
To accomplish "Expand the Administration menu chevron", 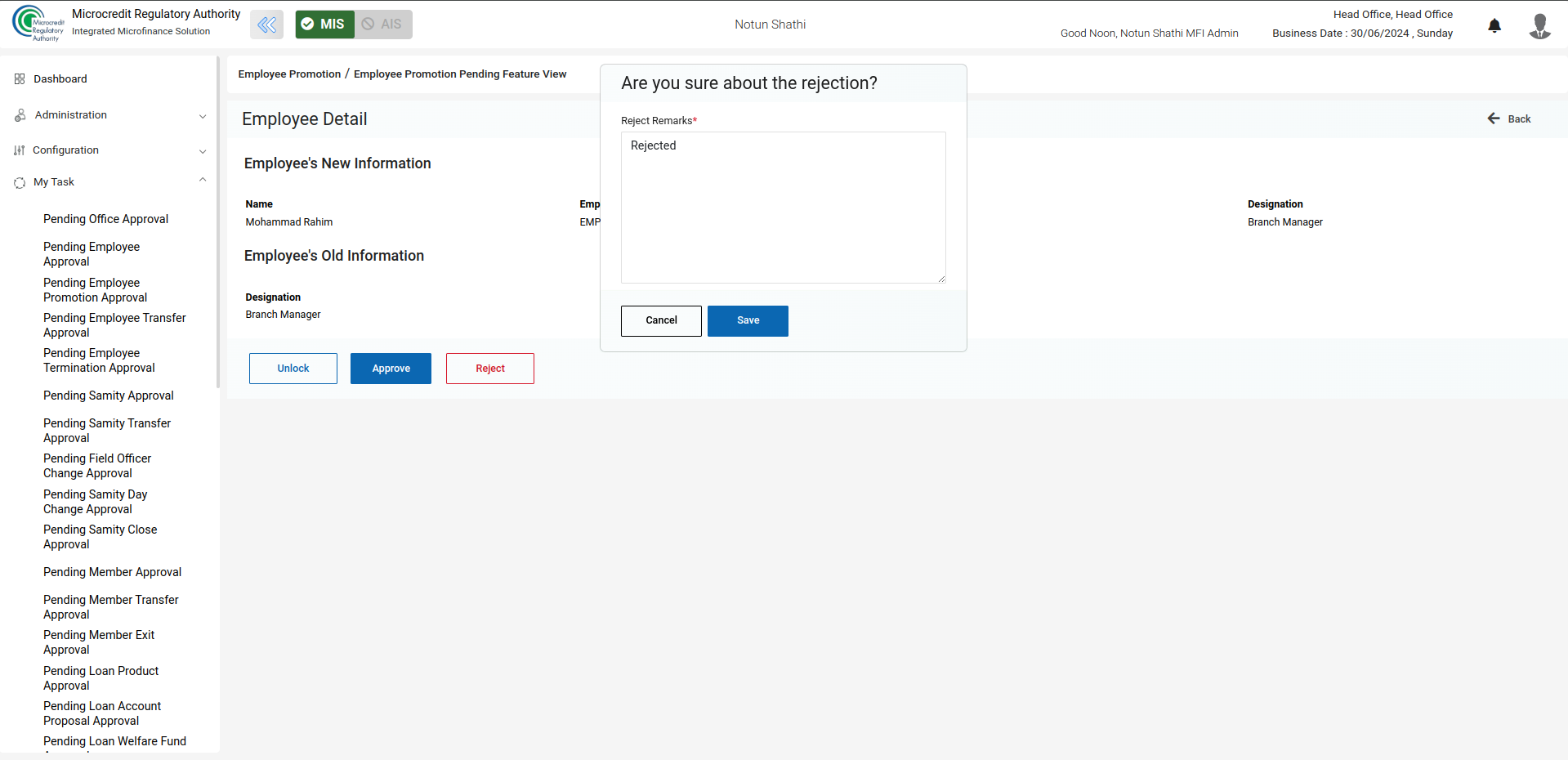I will [203, 116].
